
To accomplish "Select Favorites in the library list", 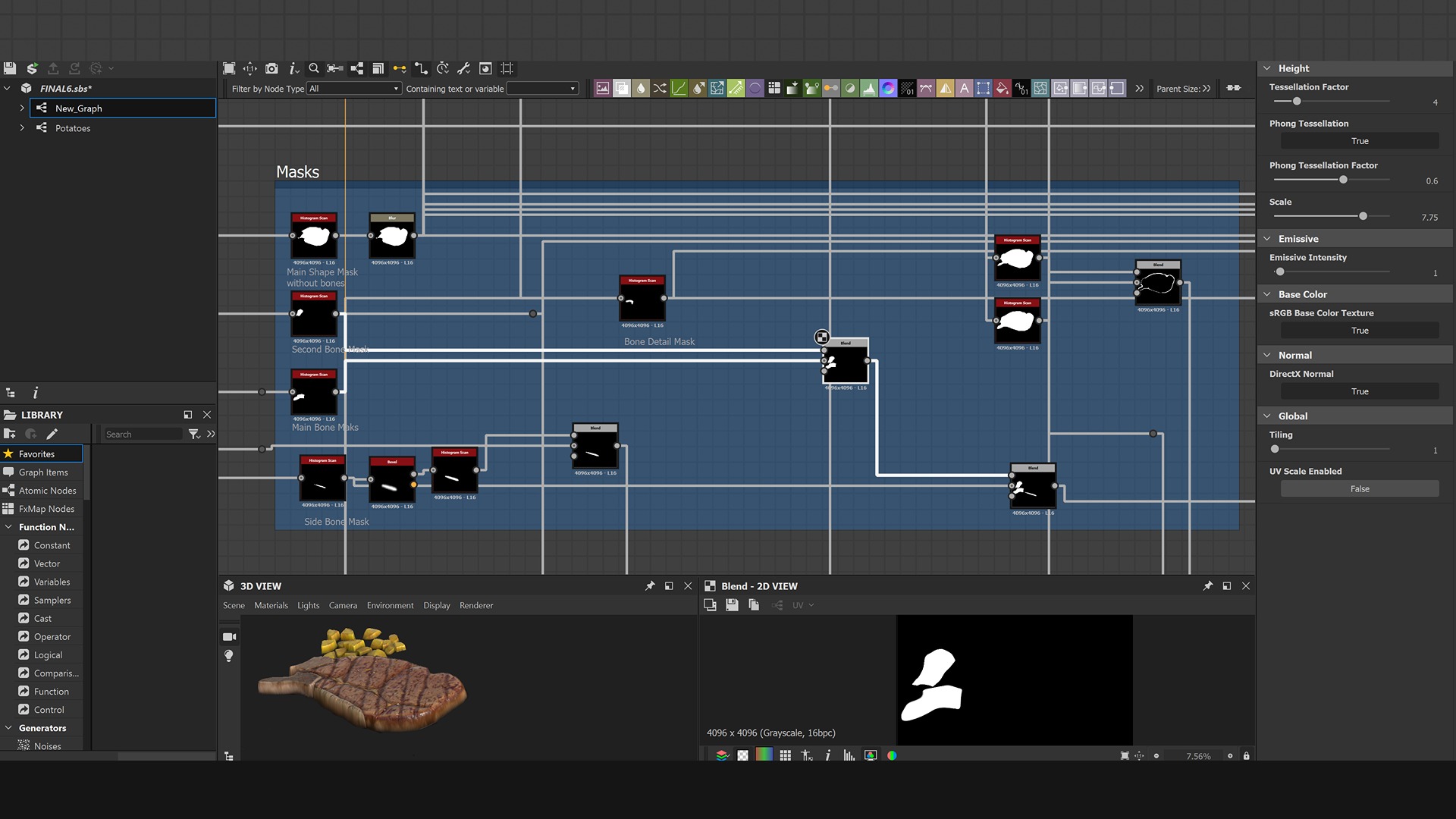I will pos(37,453).
